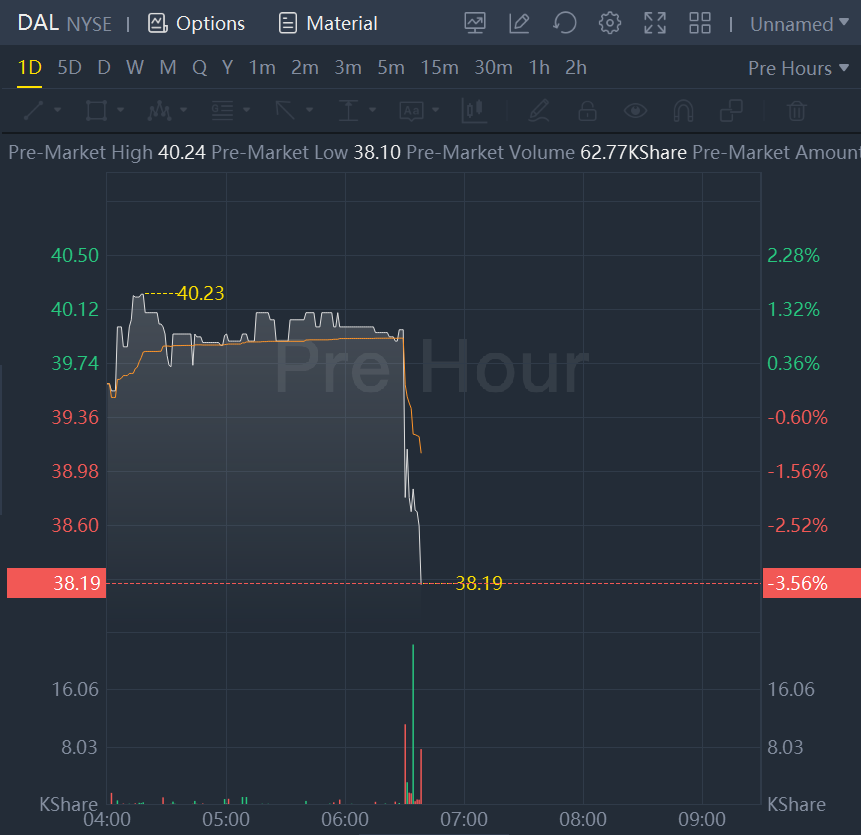Open the drawing edit pencil icon
861x835 pixels.
pyautogui.click(x=519, y=23)
